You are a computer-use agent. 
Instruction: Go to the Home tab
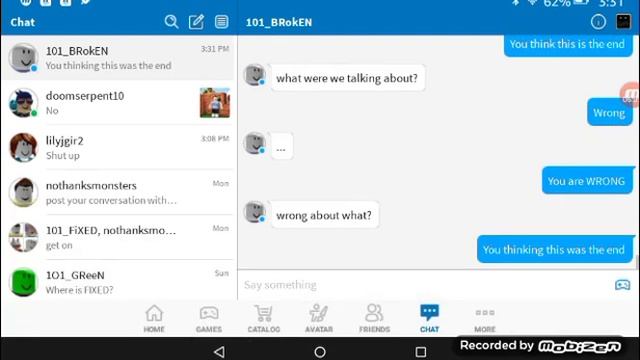(154, 319)
